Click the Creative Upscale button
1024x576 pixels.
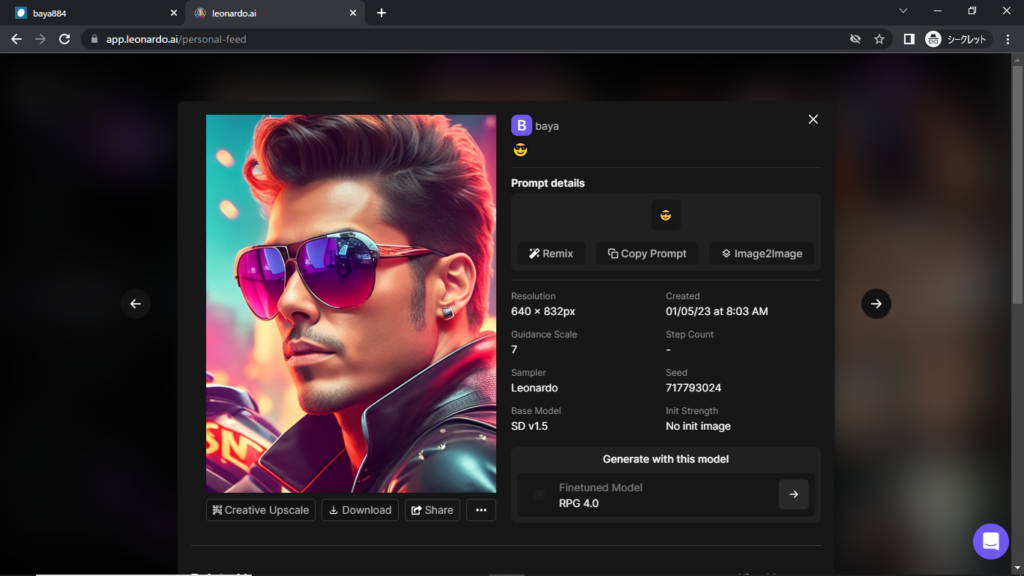point(261,510)
